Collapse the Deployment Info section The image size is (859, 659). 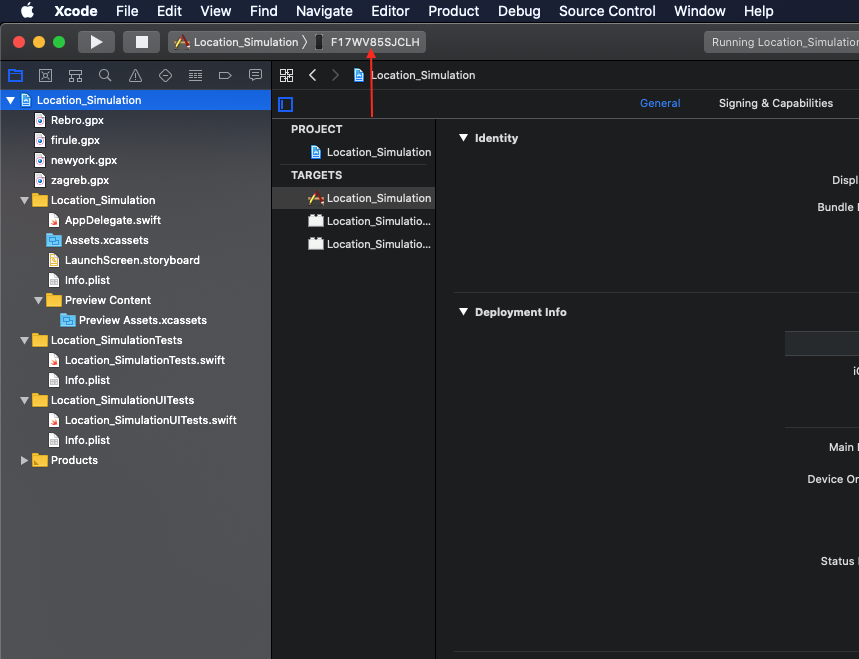pyautogui.click(x=463, y=312)
